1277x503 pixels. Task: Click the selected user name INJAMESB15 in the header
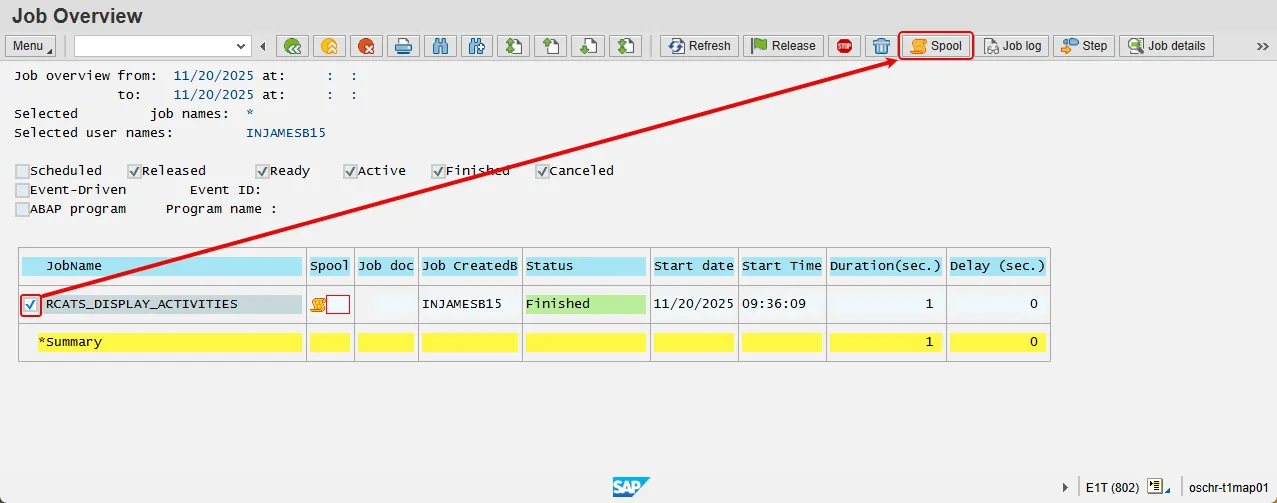click(286, 133)
